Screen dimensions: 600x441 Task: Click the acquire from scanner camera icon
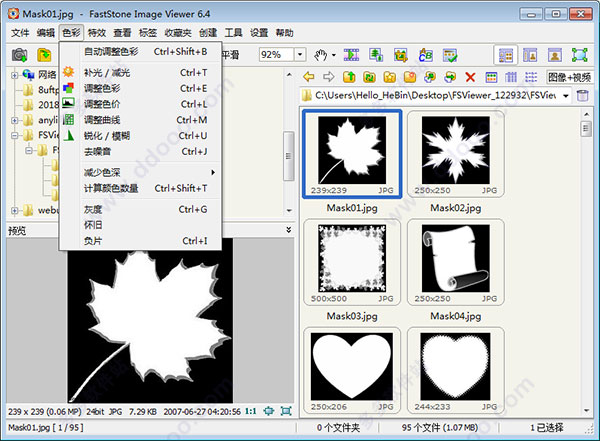pos(19,55)
